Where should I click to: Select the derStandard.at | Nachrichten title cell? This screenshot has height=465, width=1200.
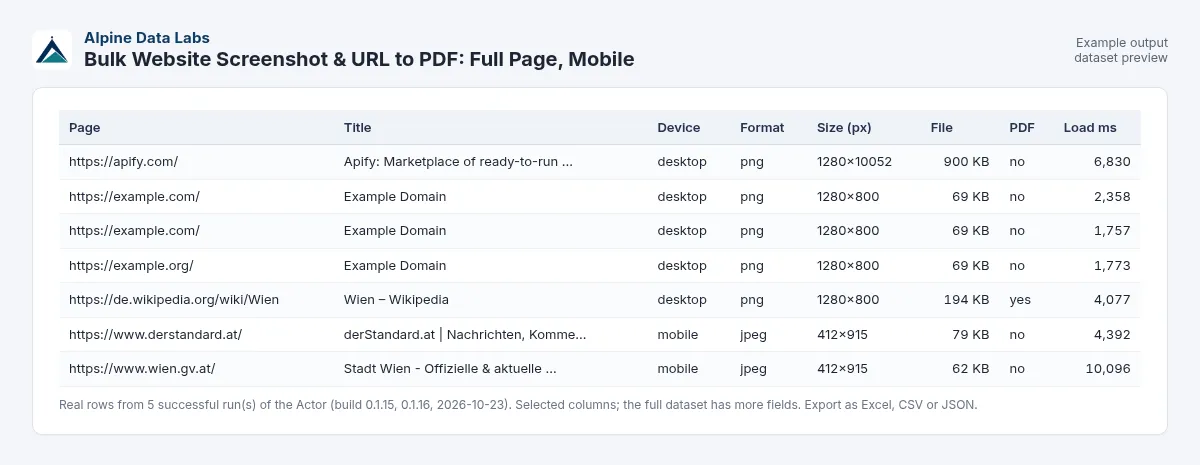click(x=465, y=335)
